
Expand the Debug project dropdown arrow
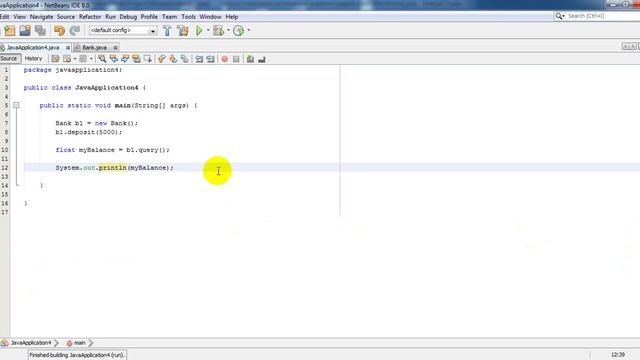(228, 31)
